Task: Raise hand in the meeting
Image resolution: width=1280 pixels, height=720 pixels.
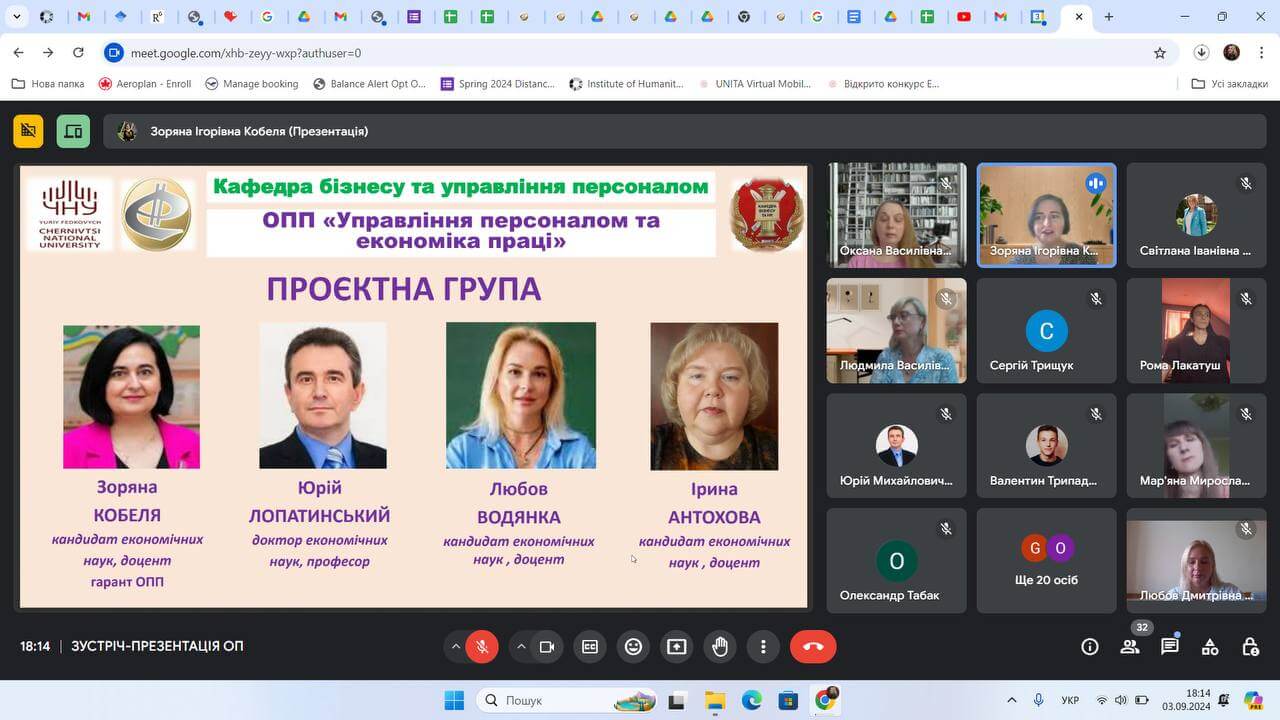Action: (x=720, y=647)
